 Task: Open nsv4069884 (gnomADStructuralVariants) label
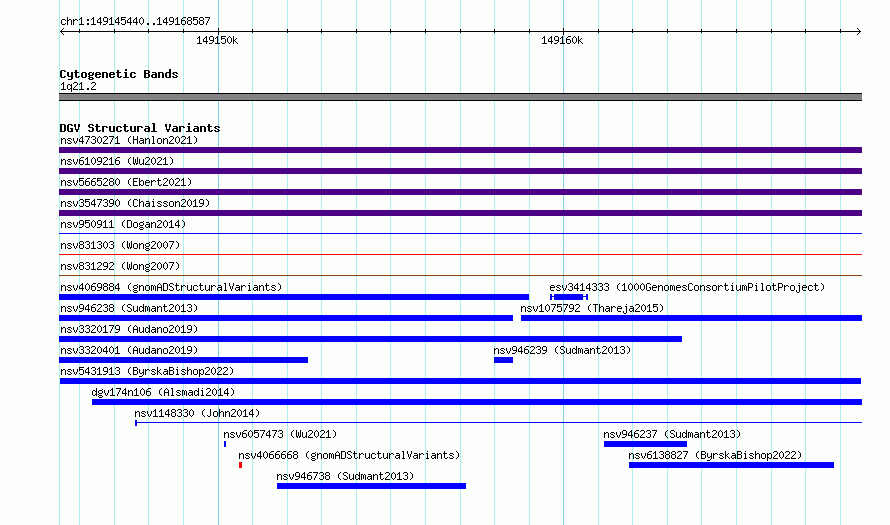coord(171,287)
